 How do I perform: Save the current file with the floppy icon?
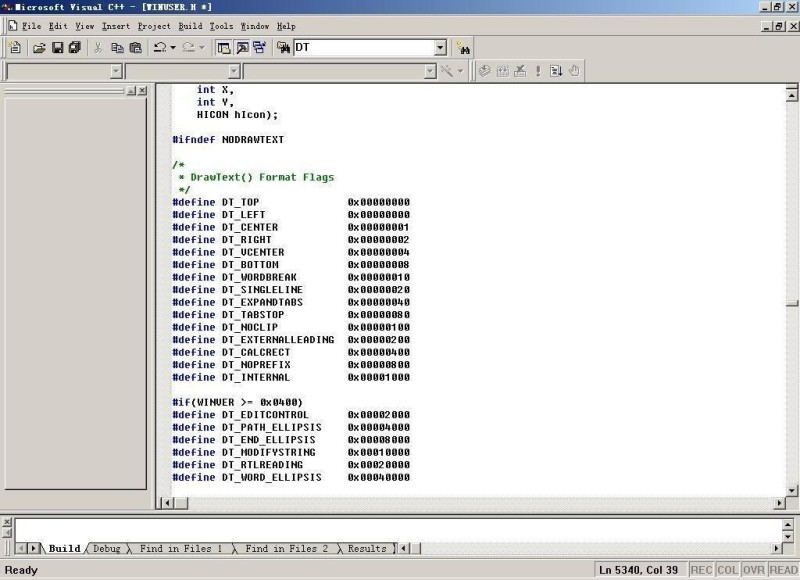57,47
